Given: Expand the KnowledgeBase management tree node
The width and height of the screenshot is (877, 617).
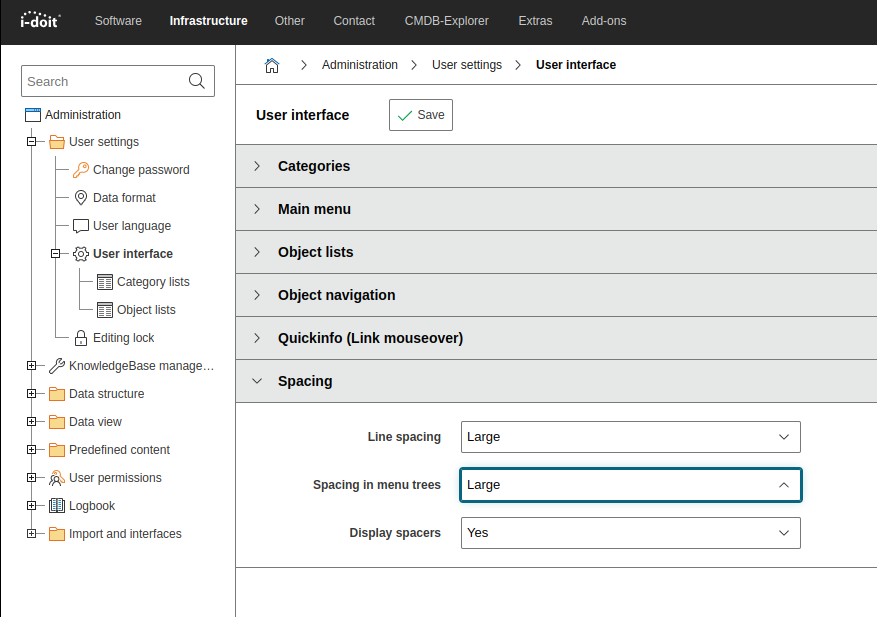Looking at the screenshot, I should pyautogui.click(x=31, y=366).
